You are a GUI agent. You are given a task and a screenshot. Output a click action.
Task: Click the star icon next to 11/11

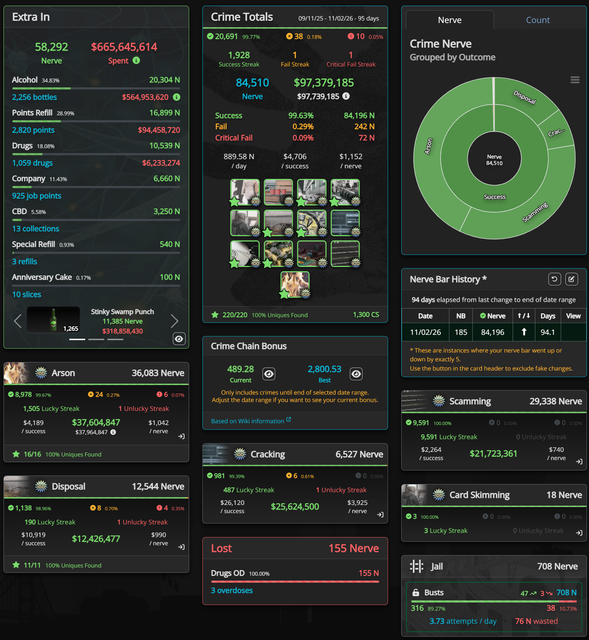coord(16,565)
